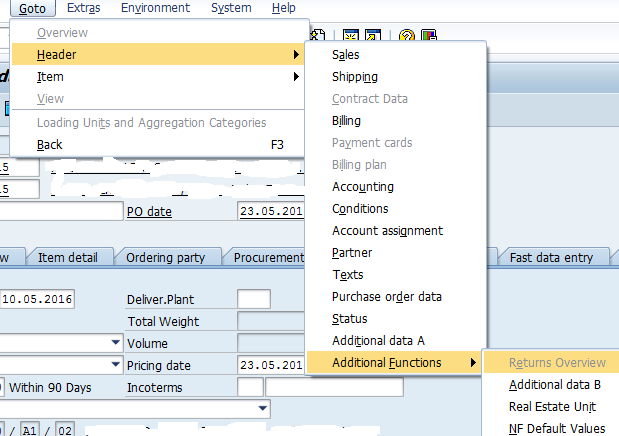Click the Customize Local Layout icon
This screenshot has width=619, height=436.
click(x=428, y=36)
